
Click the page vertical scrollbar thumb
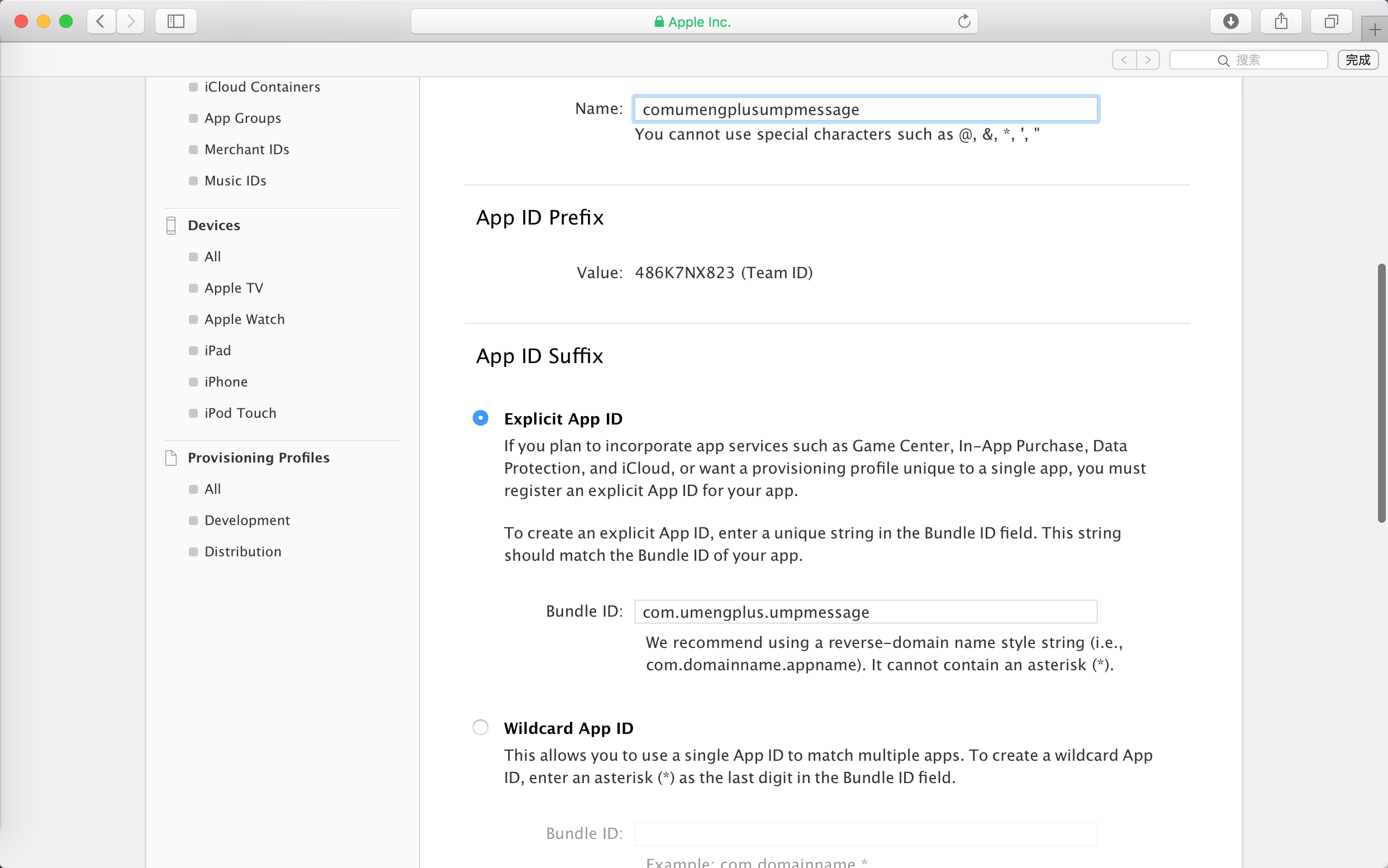tap(1381, 393)
